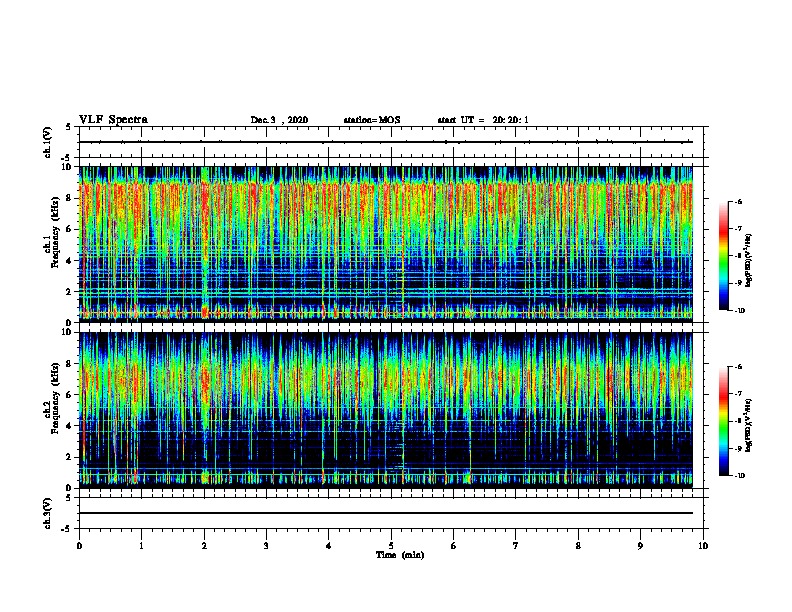This screenshot has height=612, width=792.
Task: Click the '-10' label on lower colorbar
Action: coord(739,476)
